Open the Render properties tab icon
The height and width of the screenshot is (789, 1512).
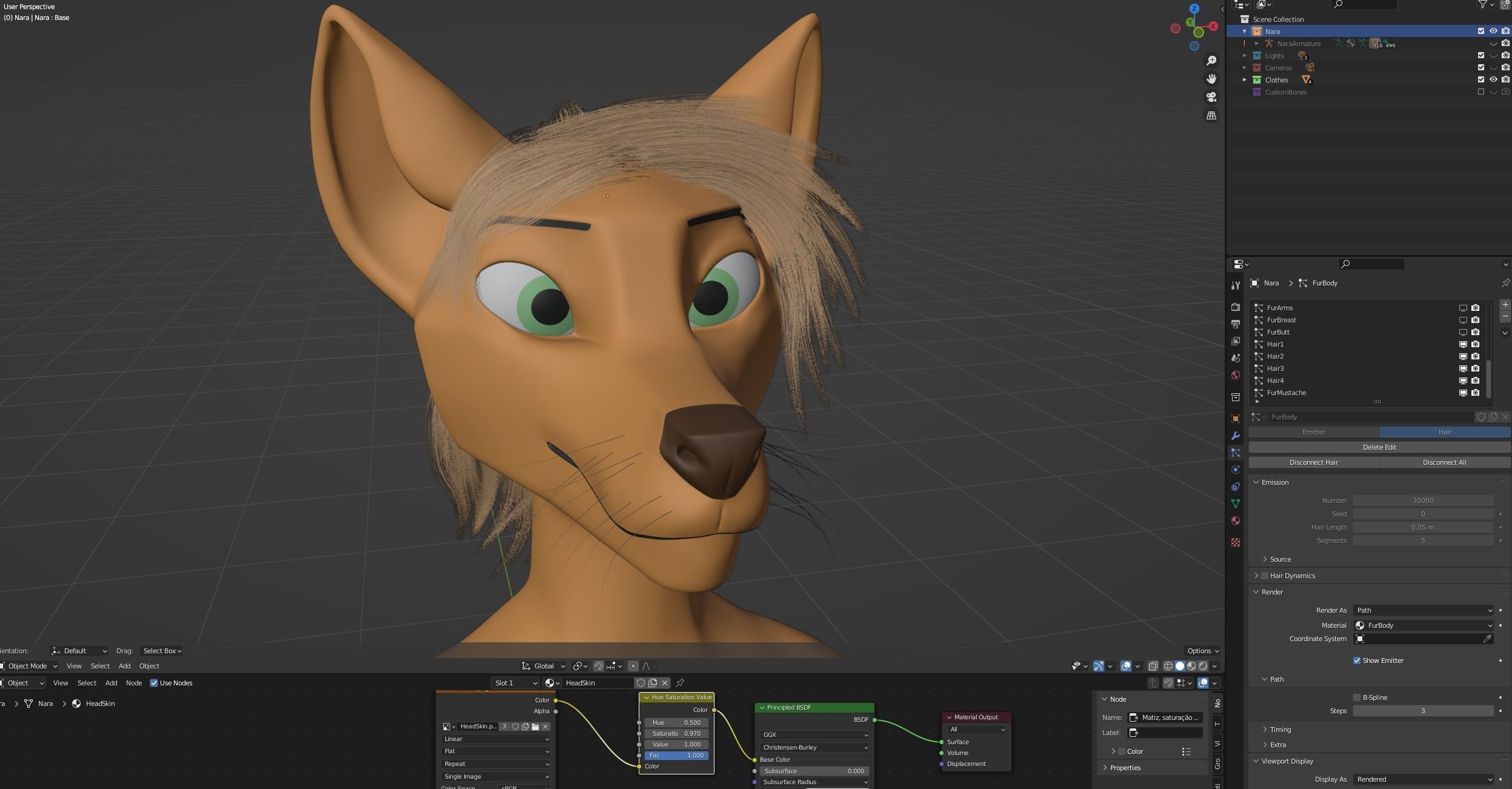1236,307
